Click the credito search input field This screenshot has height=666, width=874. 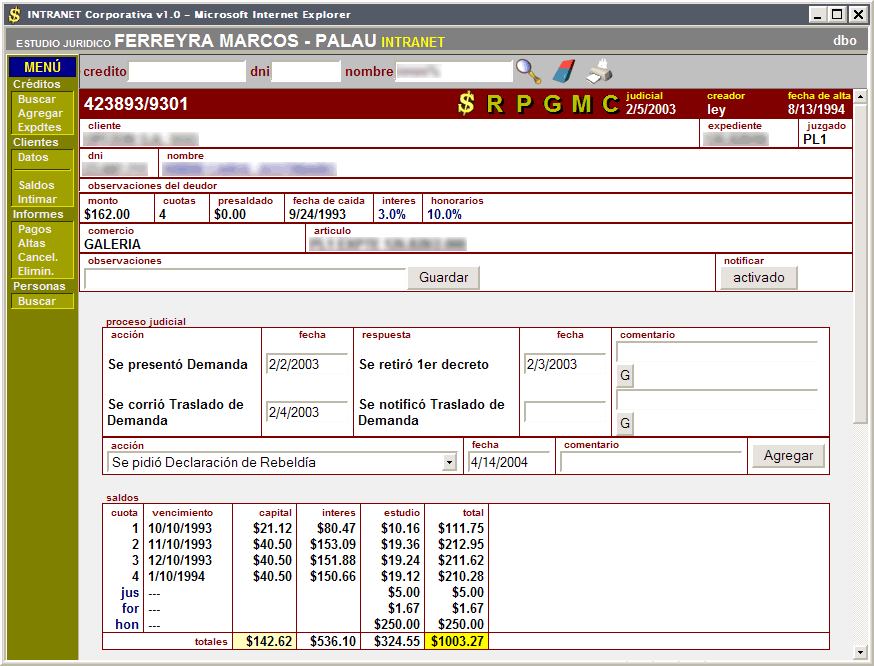pos(187,72)
